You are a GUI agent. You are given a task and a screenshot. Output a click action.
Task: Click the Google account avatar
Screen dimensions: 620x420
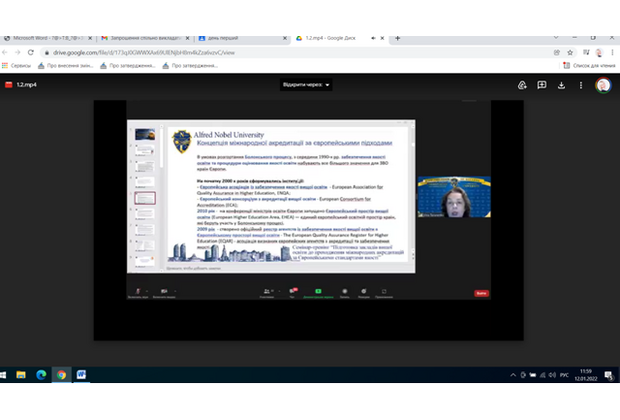tap(603, 85)
